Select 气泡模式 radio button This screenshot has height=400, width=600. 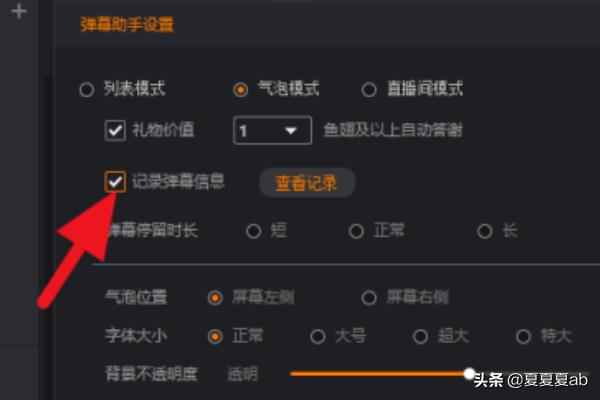[240, 90]
